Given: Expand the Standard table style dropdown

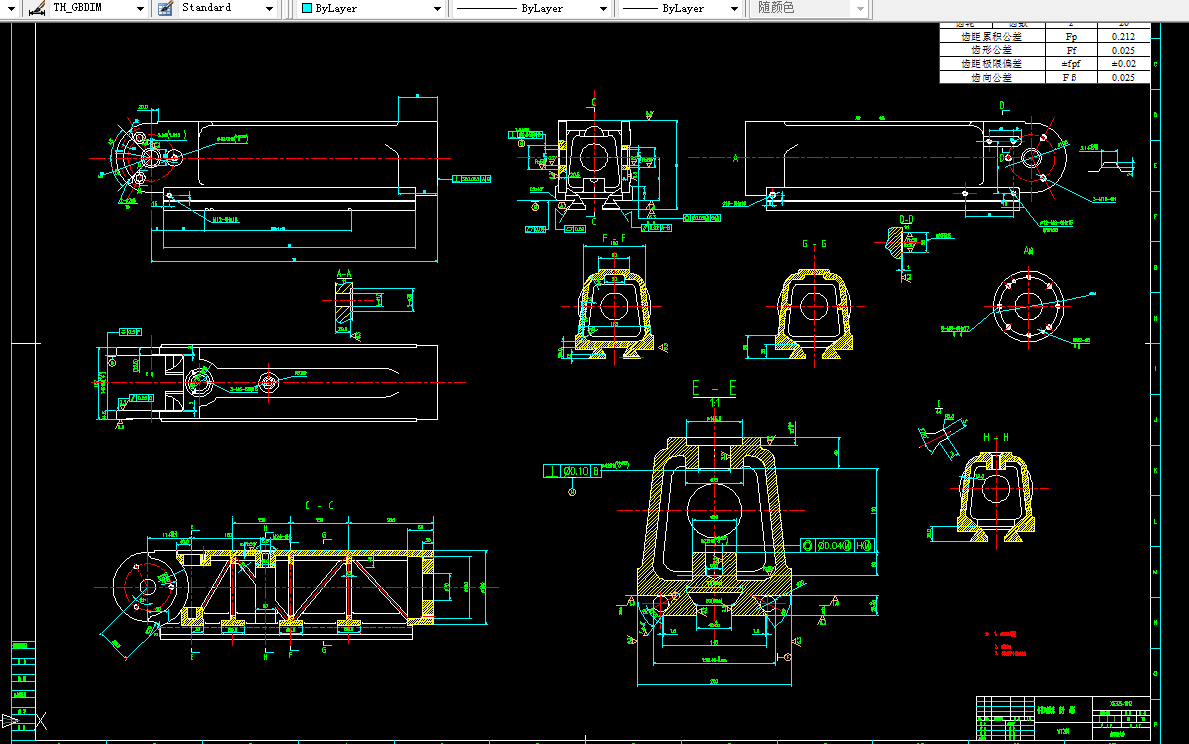Looking at the screenshot, I should point(269,8).
